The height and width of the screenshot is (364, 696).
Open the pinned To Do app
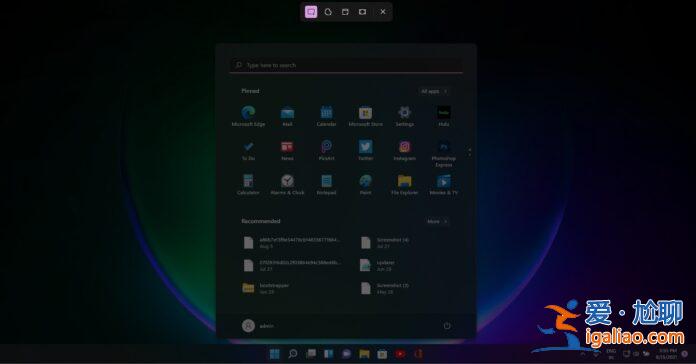[x=249, y=150]
